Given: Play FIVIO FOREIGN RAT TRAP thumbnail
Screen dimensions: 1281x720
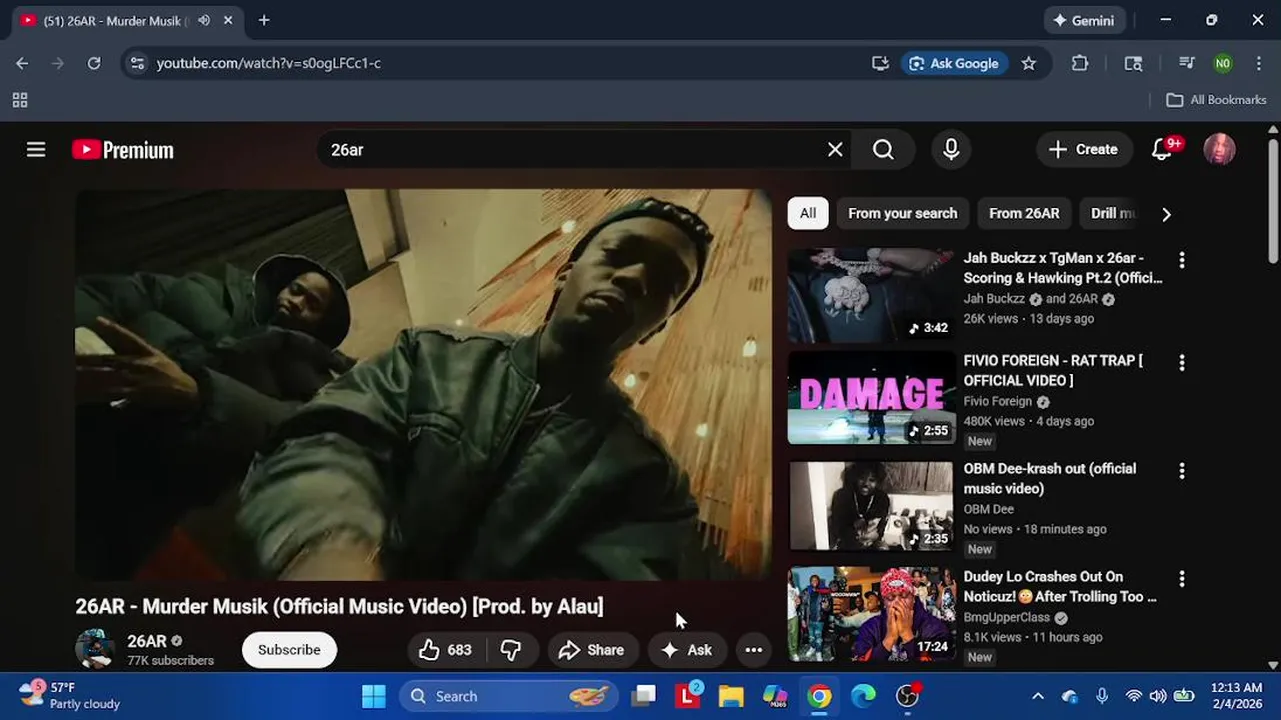Looking at the screenshot, I should click(871, 398).
